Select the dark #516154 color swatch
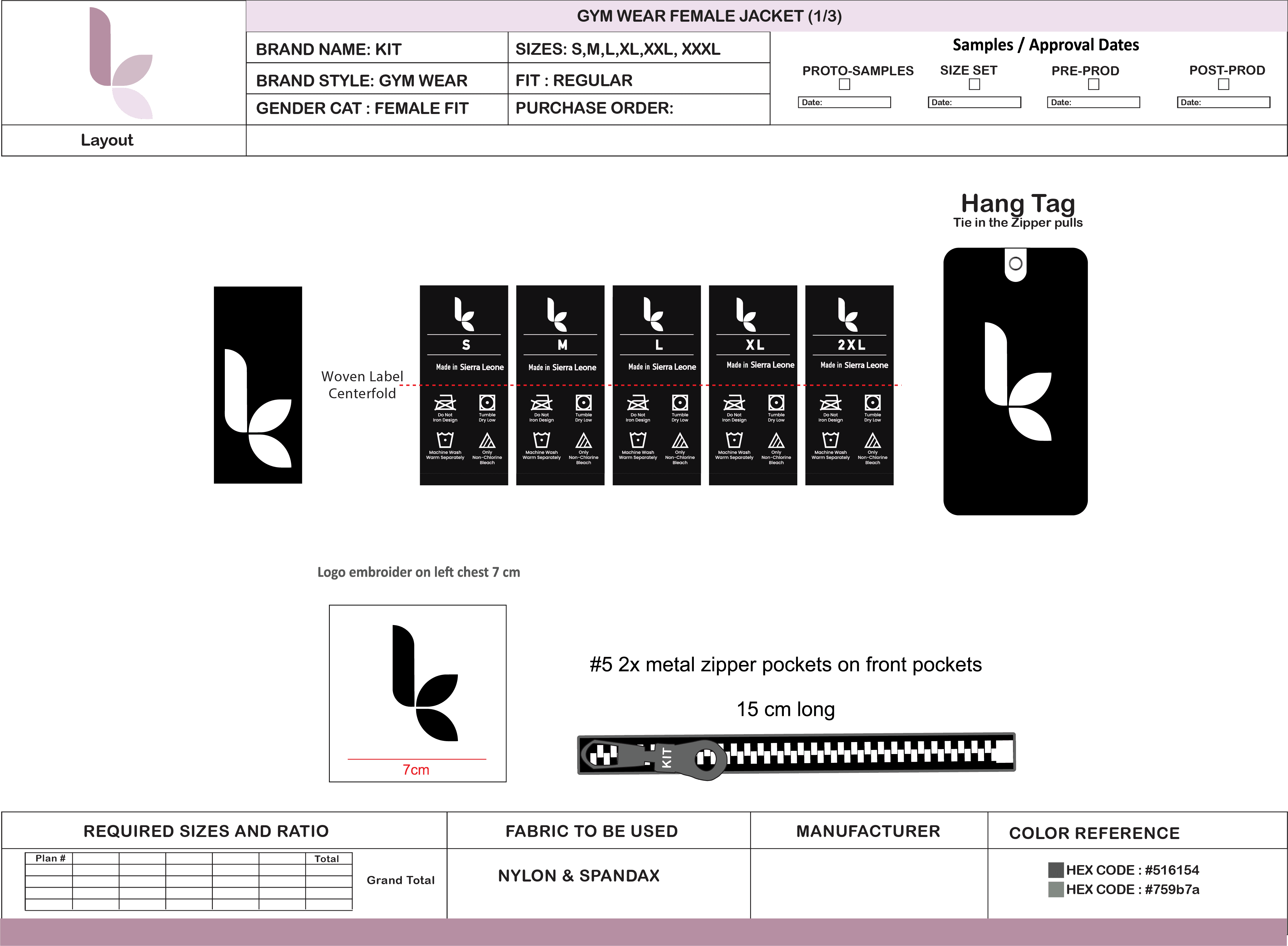Screen dimensions: 1288x946 pos(1056,870)
